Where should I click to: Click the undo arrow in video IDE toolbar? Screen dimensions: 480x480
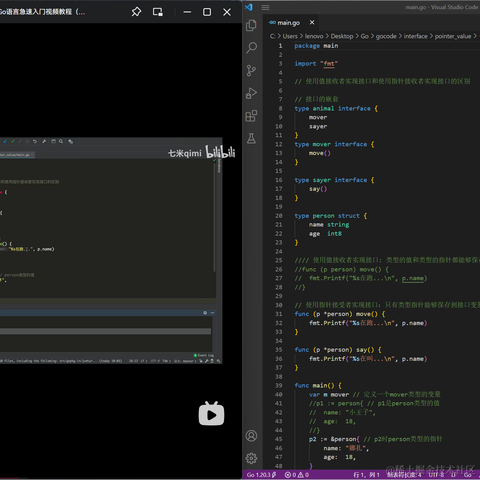pos(35,141)
